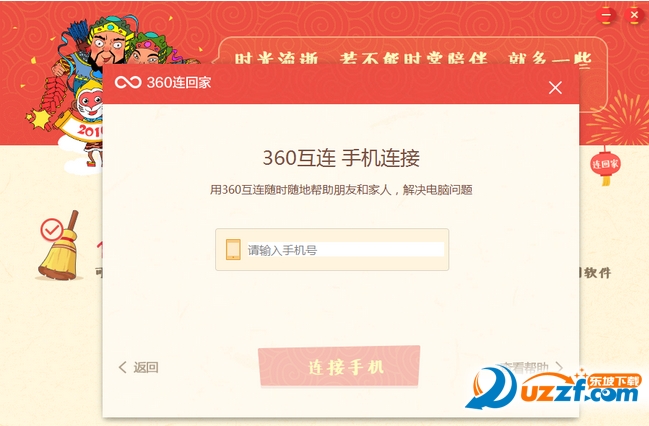The height and width of the screenshot is (426, 649).
Task: Click the red checkmark circle near broom
Action: coord(52,230)
